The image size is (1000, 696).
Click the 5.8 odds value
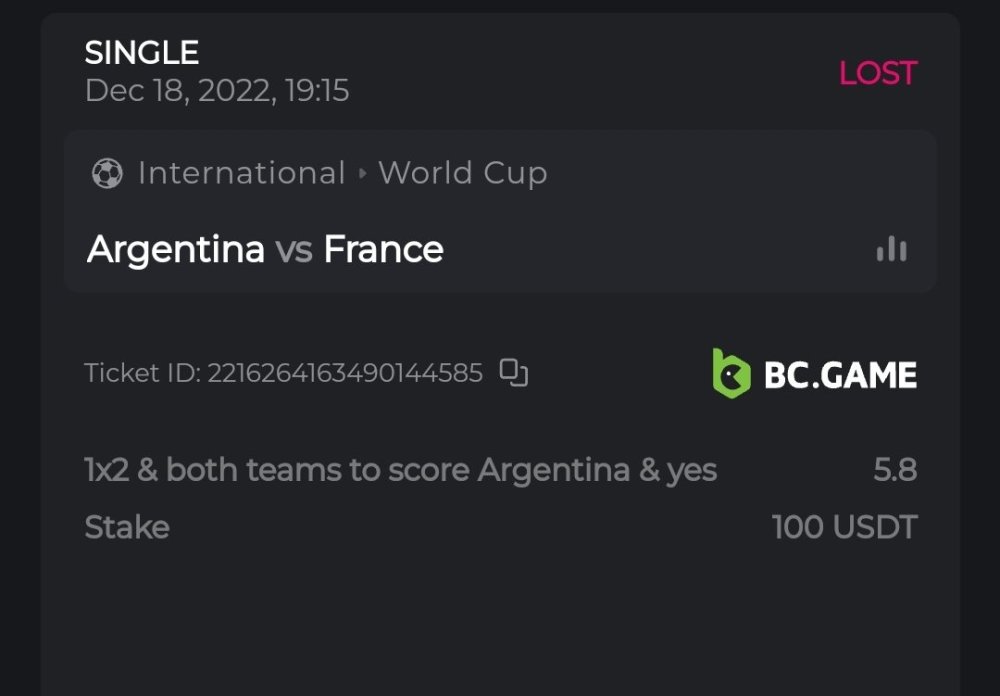pos(894,469)
